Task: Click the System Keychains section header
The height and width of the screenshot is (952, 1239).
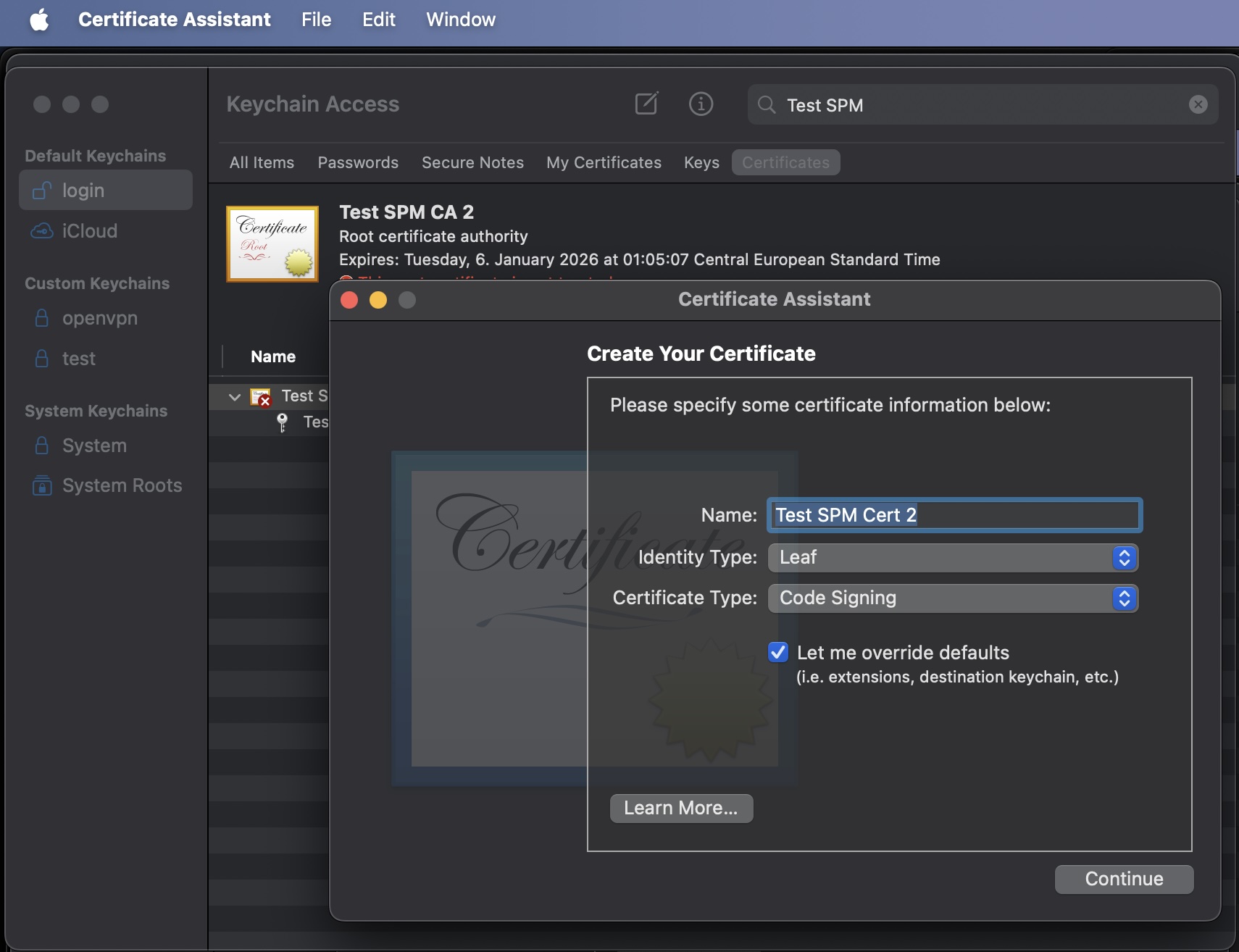Action: [96, 411]
